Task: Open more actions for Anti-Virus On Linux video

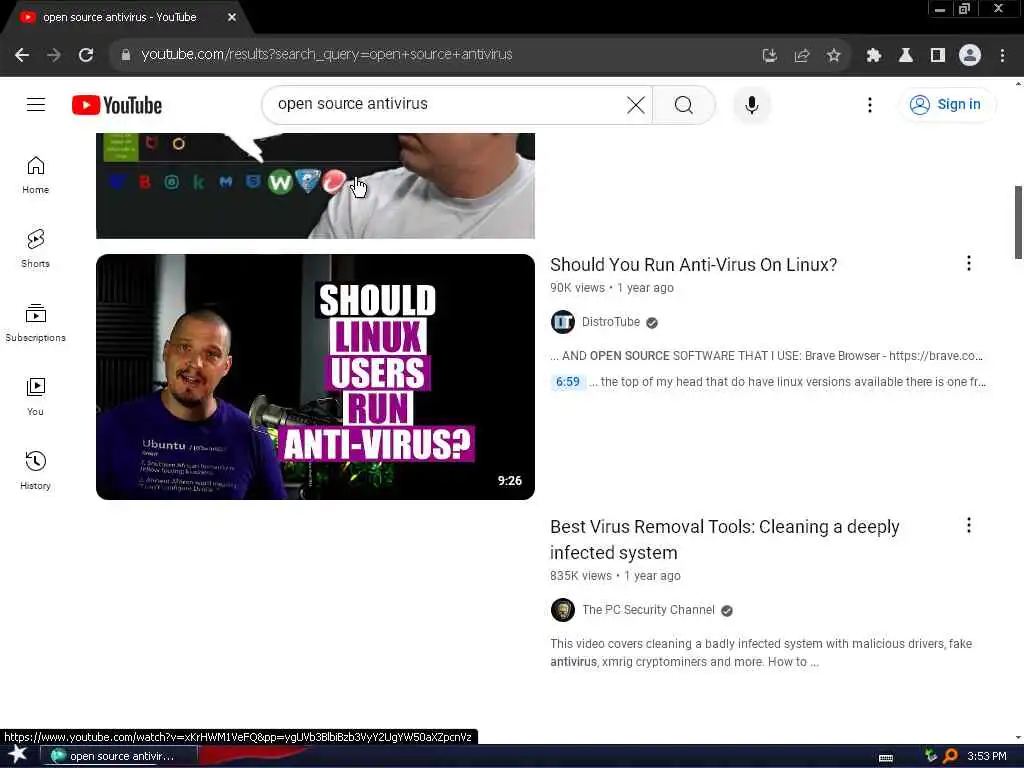Action: click(x=968, y=263)
